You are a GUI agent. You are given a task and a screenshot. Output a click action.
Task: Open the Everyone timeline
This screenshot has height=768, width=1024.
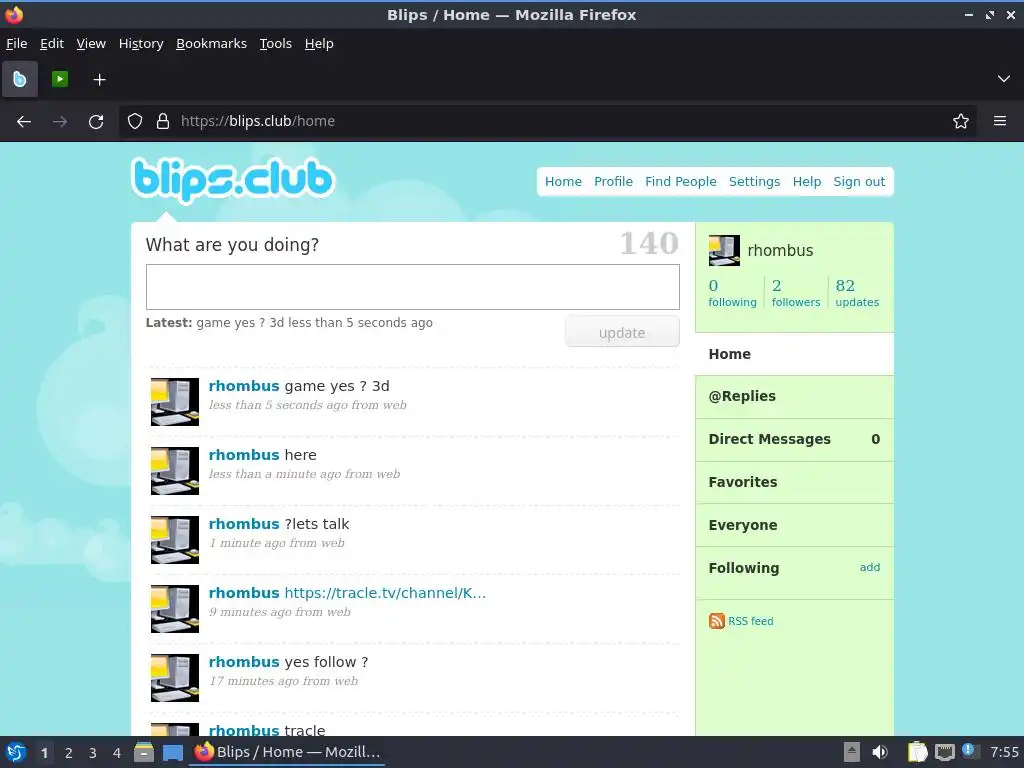point(794,525)
